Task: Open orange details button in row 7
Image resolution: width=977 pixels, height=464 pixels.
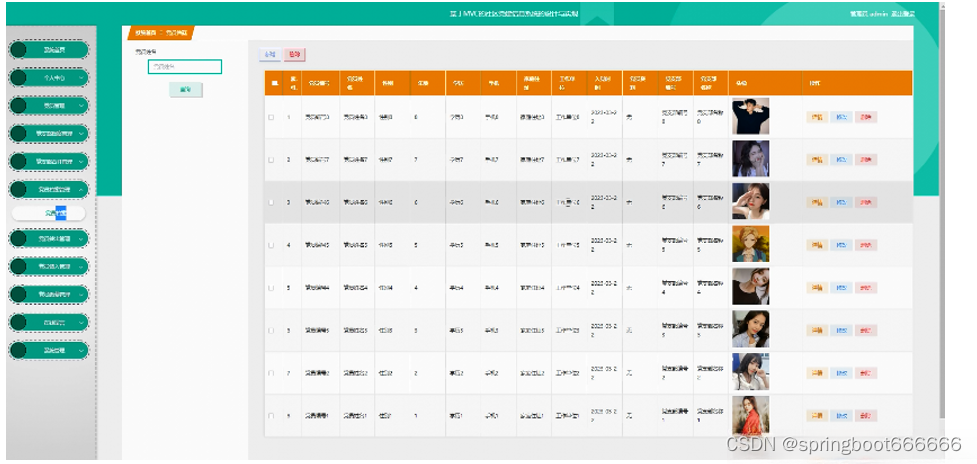Action: tap(816, 373)
